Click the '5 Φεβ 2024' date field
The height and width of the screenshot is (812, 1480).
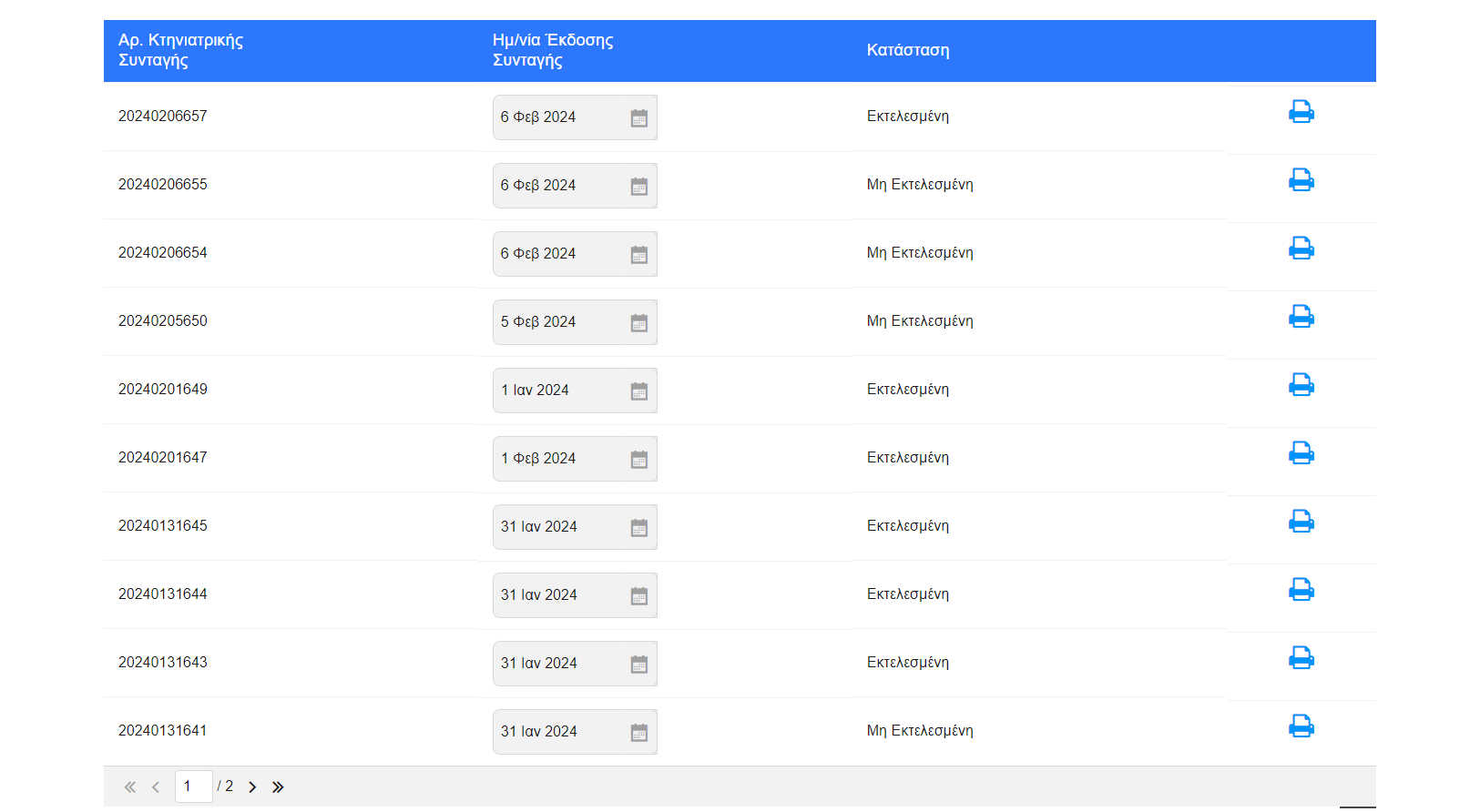click(x=575, y=322)
